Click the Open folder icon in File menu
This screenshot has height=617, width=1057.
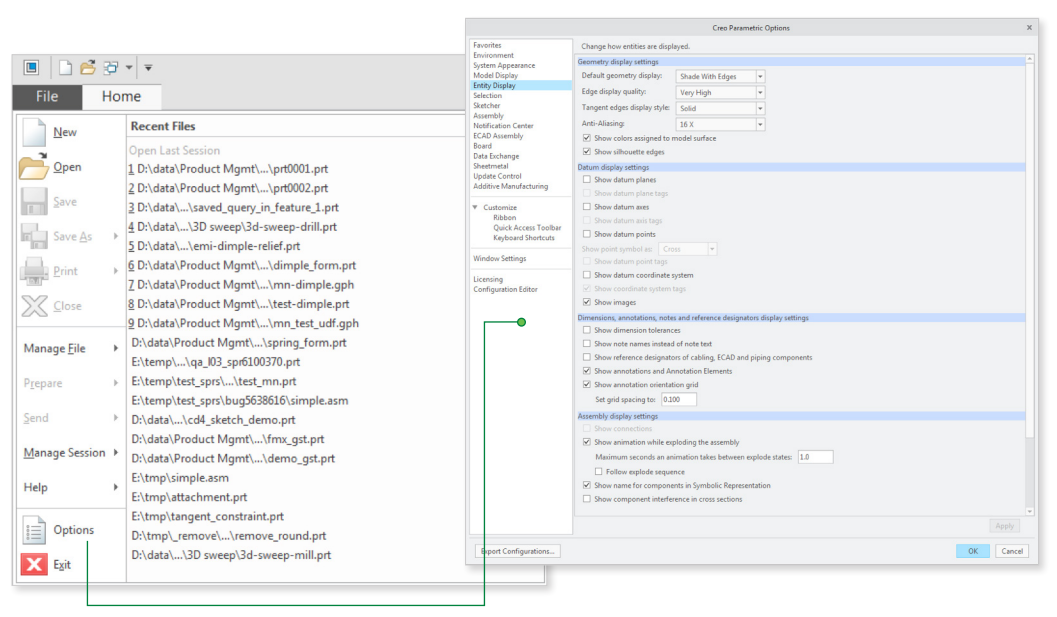tap(34, 166)
